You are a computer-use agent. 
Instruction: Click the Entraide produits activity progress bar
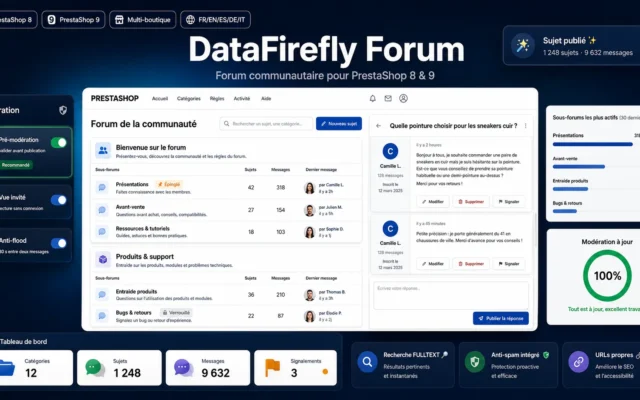[x=570, y=189]
